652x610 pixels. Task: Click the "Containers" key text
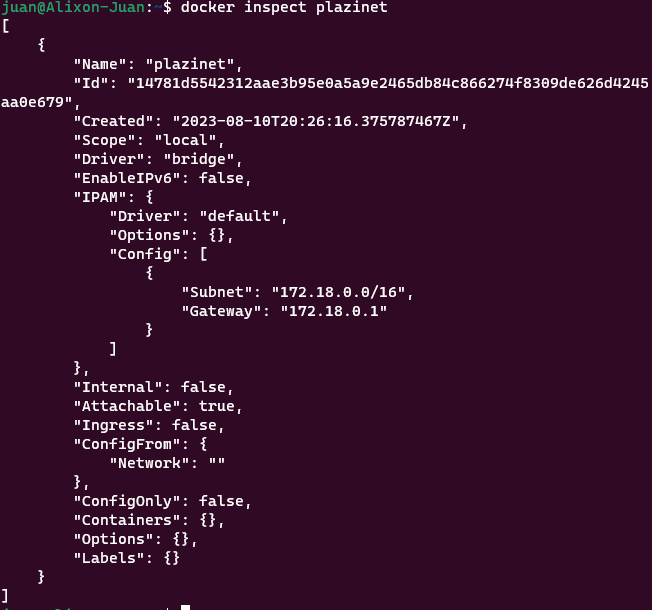[x=127, y=520]
